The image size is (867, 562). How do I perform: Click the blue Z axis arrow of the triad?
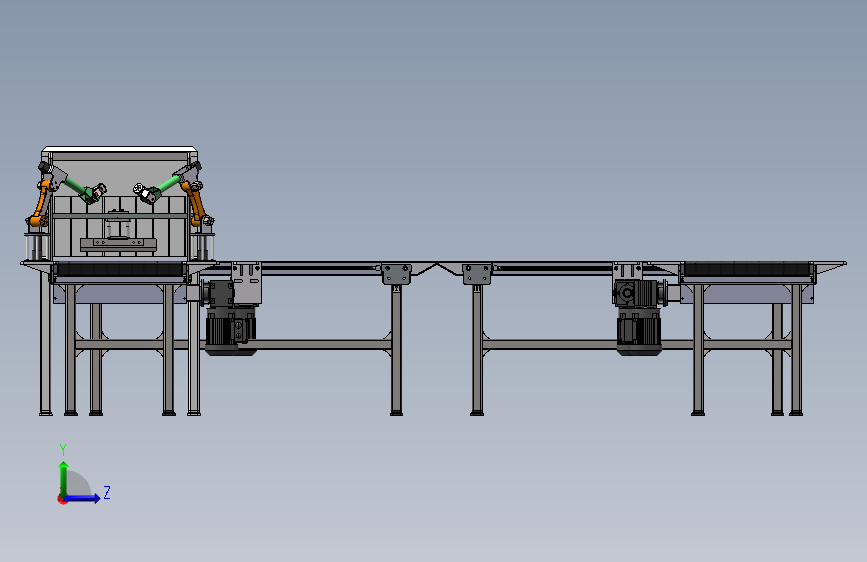(82, 498)
